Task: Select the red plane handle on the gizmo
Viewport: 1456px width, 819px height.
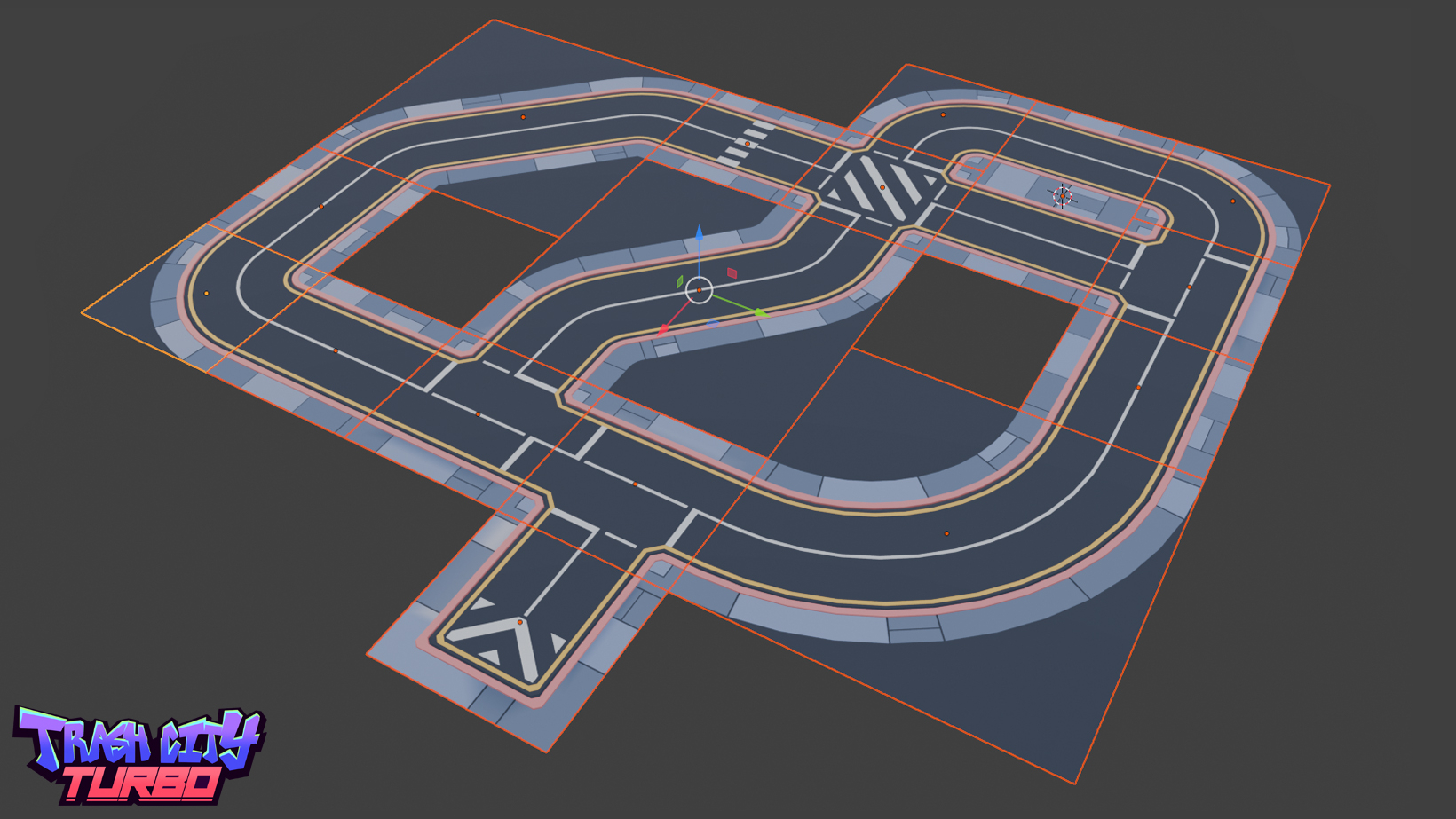Action: click(x=732, y=273)
